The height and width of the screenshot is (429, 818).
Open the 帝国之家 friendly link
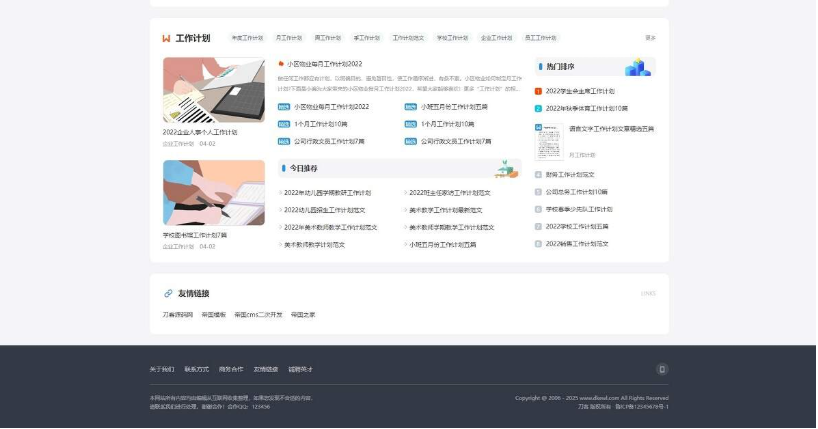pyautogui.click(x=303, y=315)
